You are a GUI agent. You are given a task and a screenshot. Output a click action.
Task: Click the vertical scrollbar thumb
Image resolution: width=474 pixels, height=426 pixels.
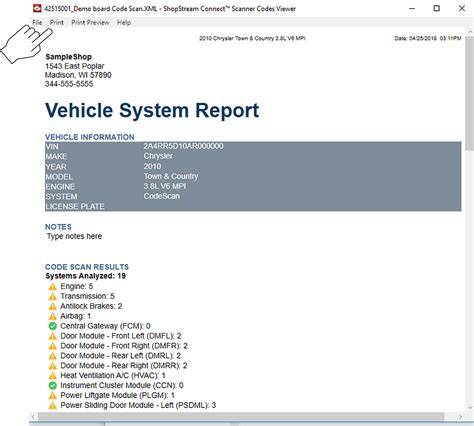(x=470, y=93)
